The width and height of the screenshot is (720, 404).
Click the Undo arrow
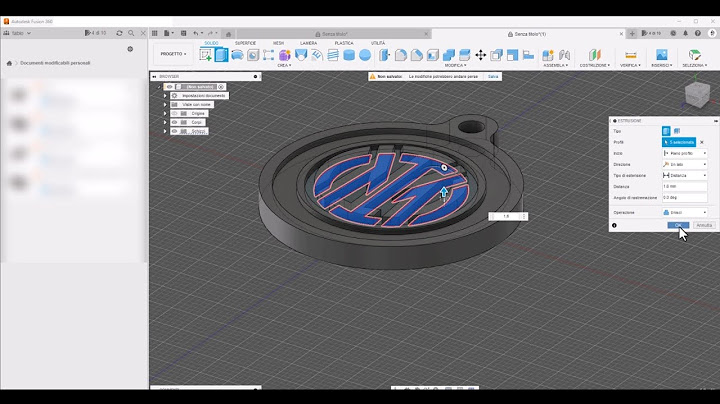pos(196,33)
